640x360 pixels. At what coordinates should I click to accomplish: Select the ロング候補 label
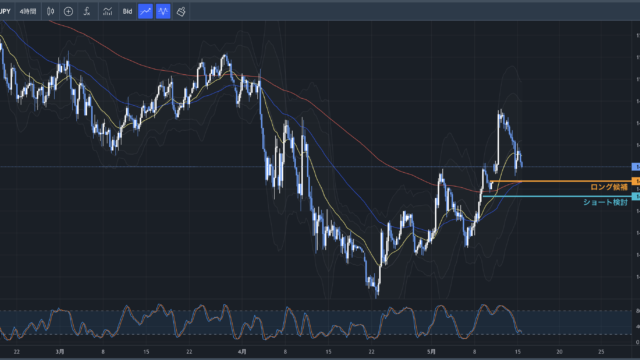click(609, 187)
